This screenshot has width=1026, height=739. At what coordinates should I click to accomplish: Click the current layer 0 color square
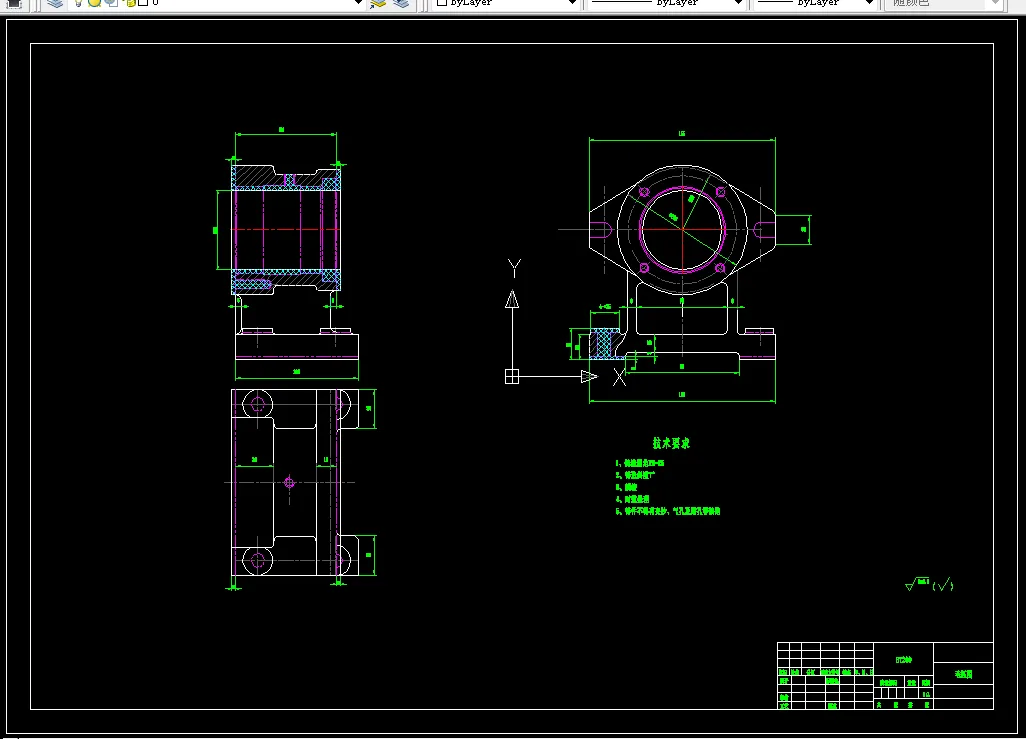(143, 3)
